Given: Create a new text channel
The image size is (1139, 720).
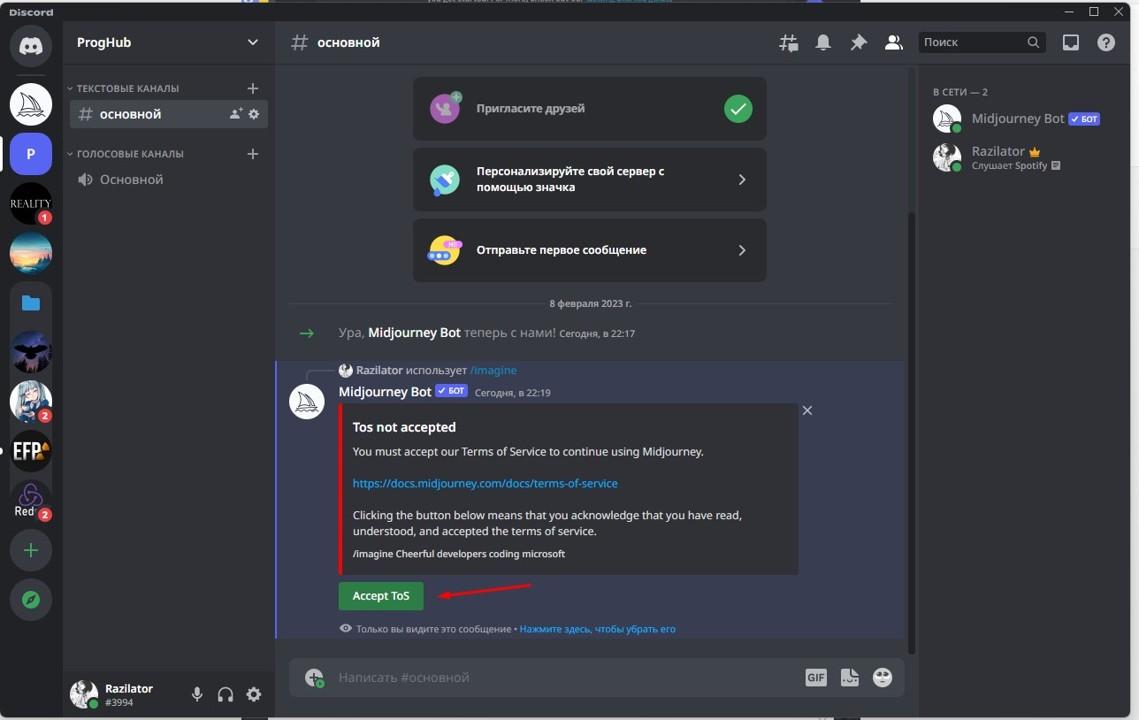Looking at the screenshot, I should point(253,89).
